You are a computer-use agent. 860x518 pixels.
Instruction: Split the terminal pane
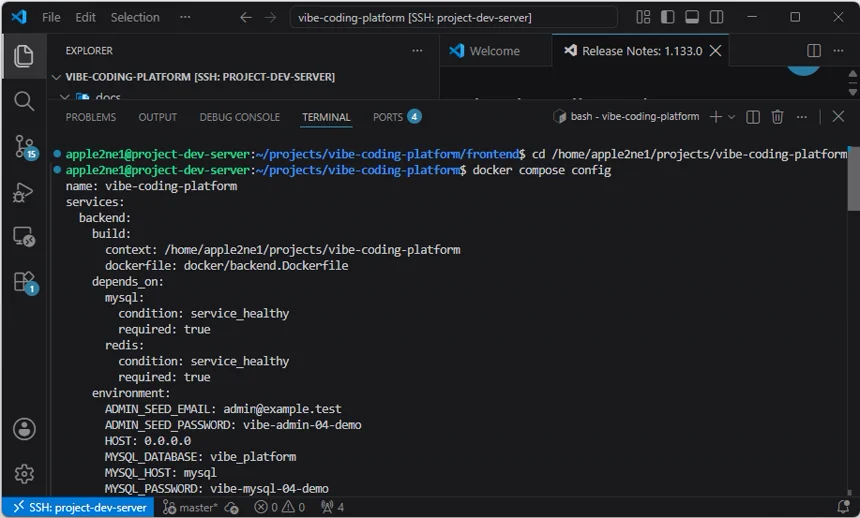(x=753, y=117)
